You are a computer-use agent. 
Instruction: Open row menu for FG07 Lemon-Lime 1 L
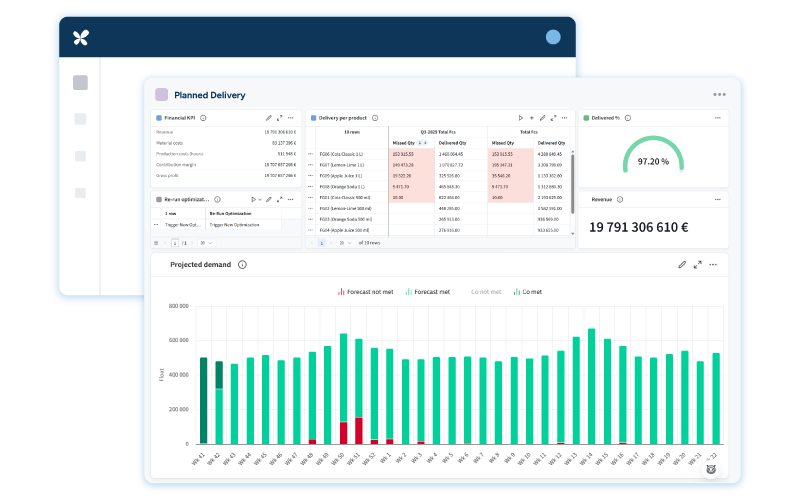[310, 165]
